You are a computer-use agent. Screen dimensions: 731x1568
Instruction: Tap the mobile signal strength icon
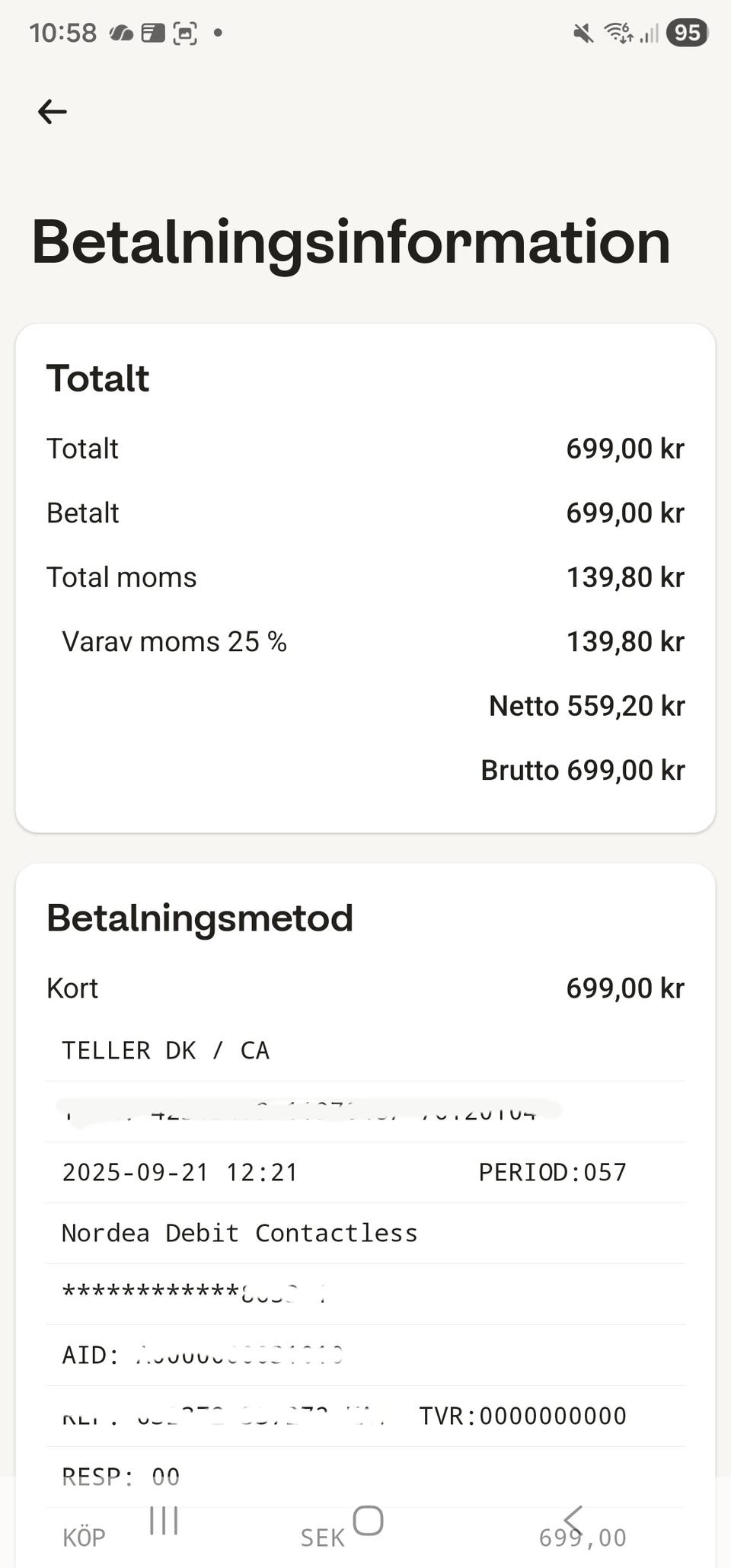click(649, 33)
